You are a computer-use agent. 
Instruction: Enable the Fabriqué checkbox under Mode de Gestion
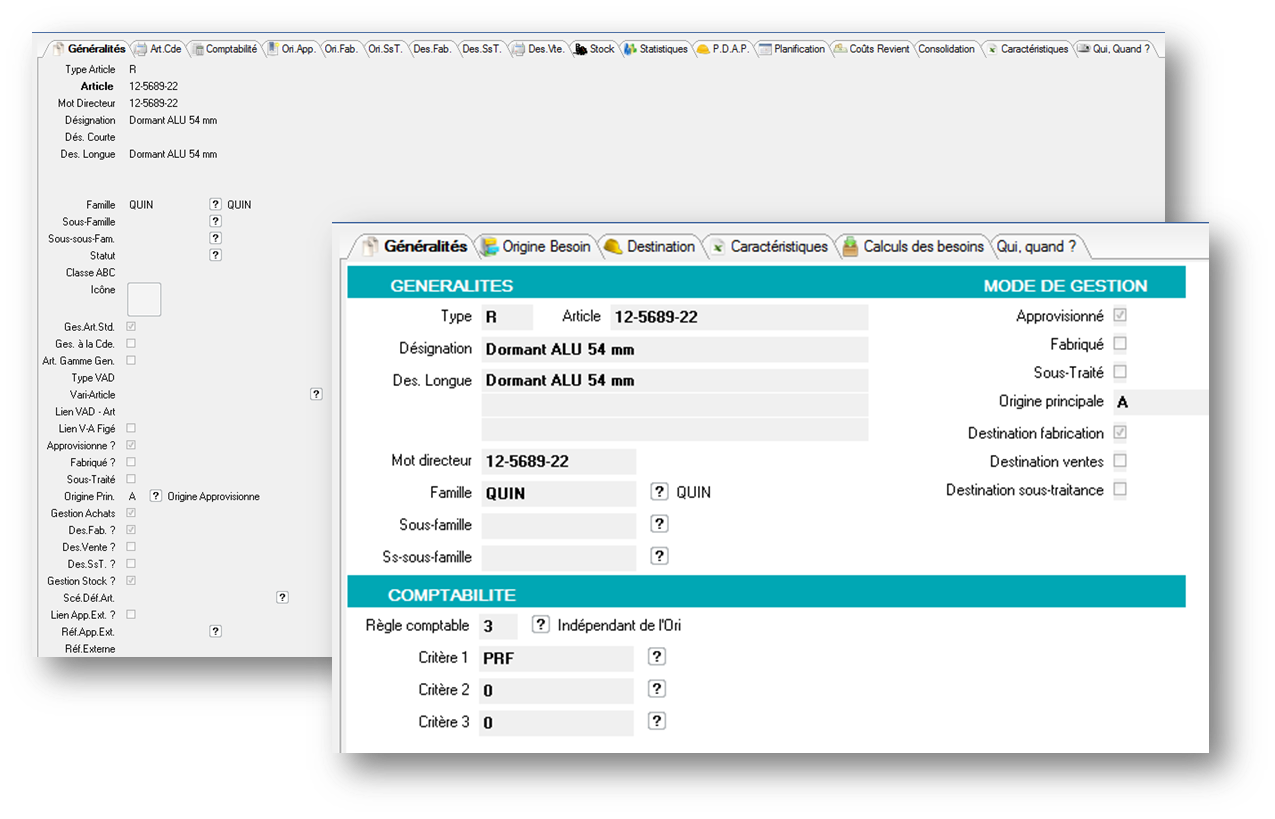point(1120,344)
